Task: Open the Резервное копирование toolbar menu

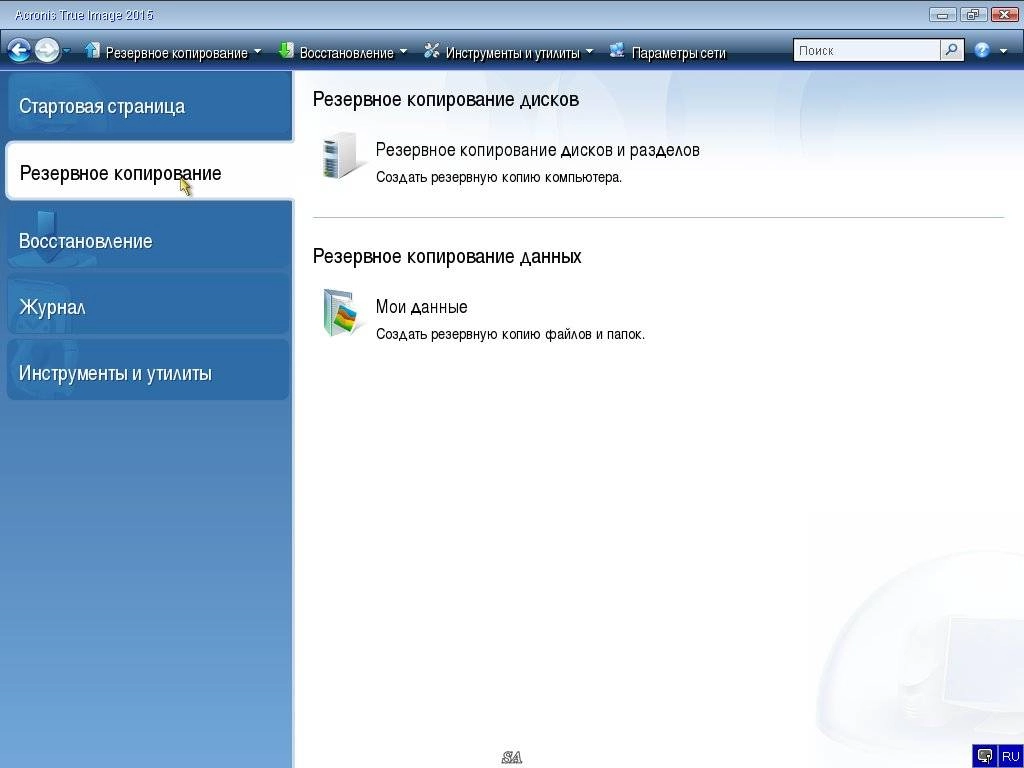Action: point(176,53)
